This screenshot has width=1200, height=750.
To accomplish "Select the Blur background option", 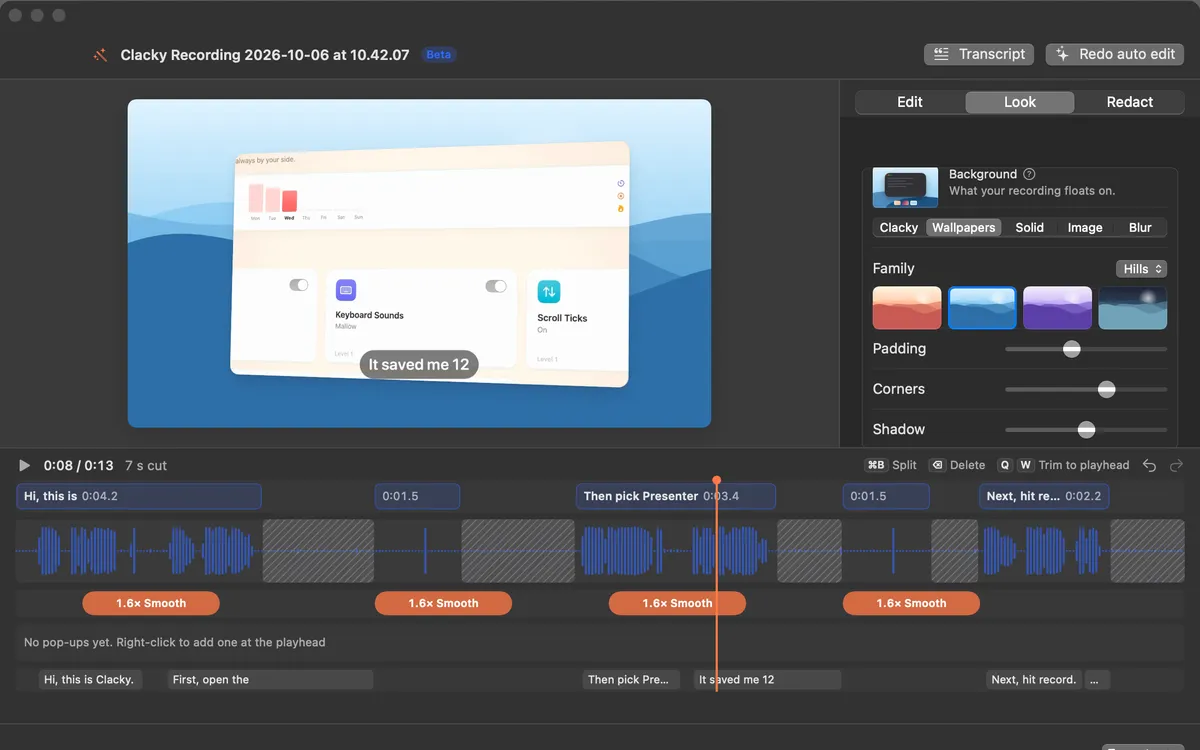I will coord(1140,227).
